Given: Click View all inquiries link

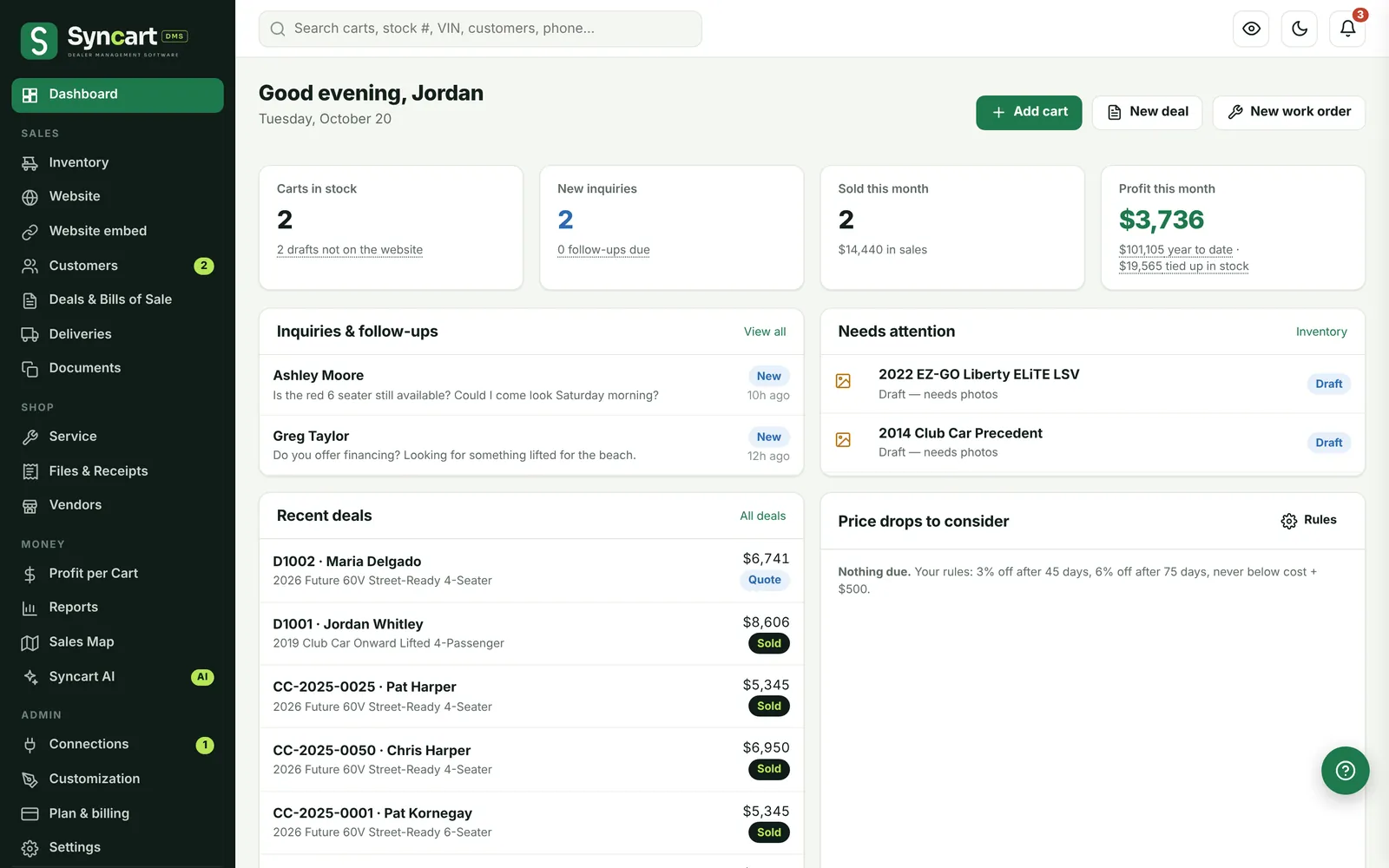Looking at the screenshot, I should pos(765,332).
